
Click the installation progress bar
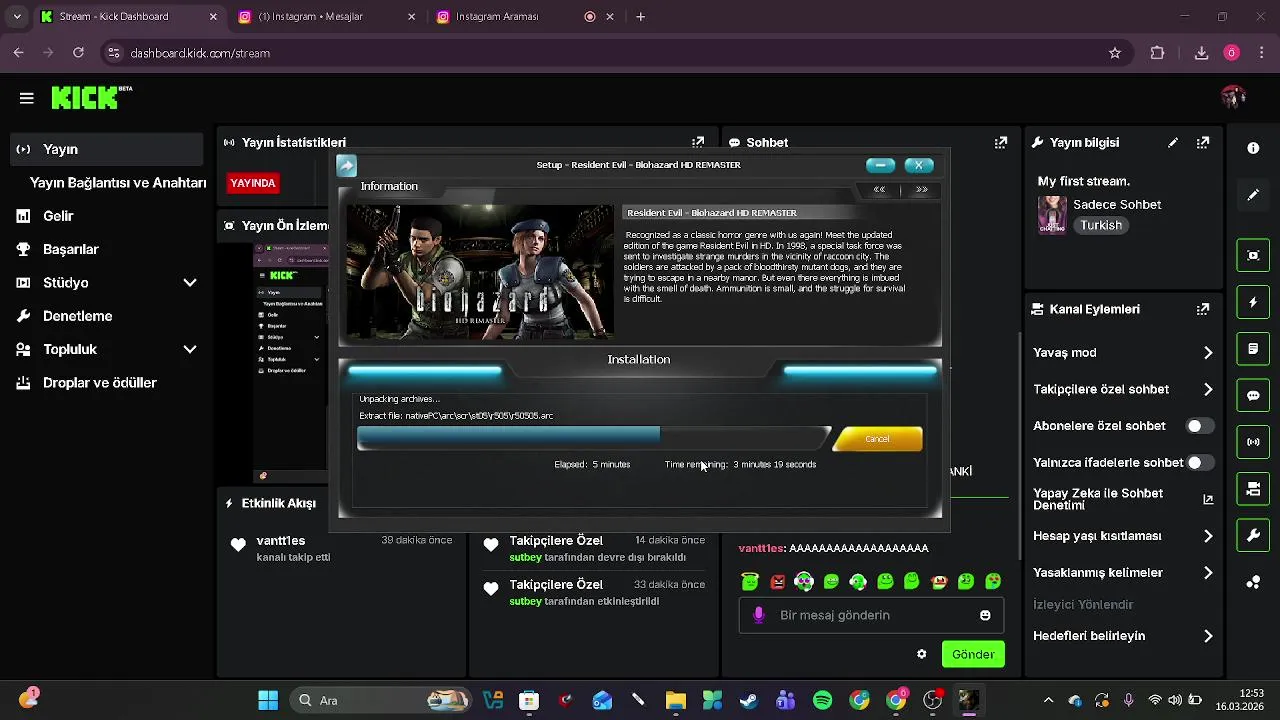(x=593, y=438)
